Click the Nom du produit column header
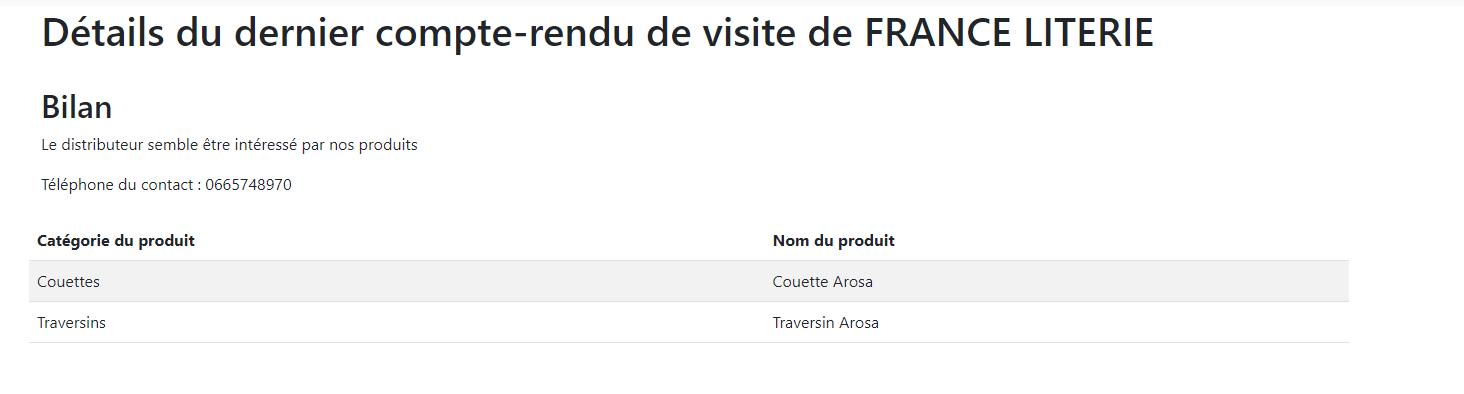Image resolution: width=1464 pixels, height=394 pixels. [834, 241]
